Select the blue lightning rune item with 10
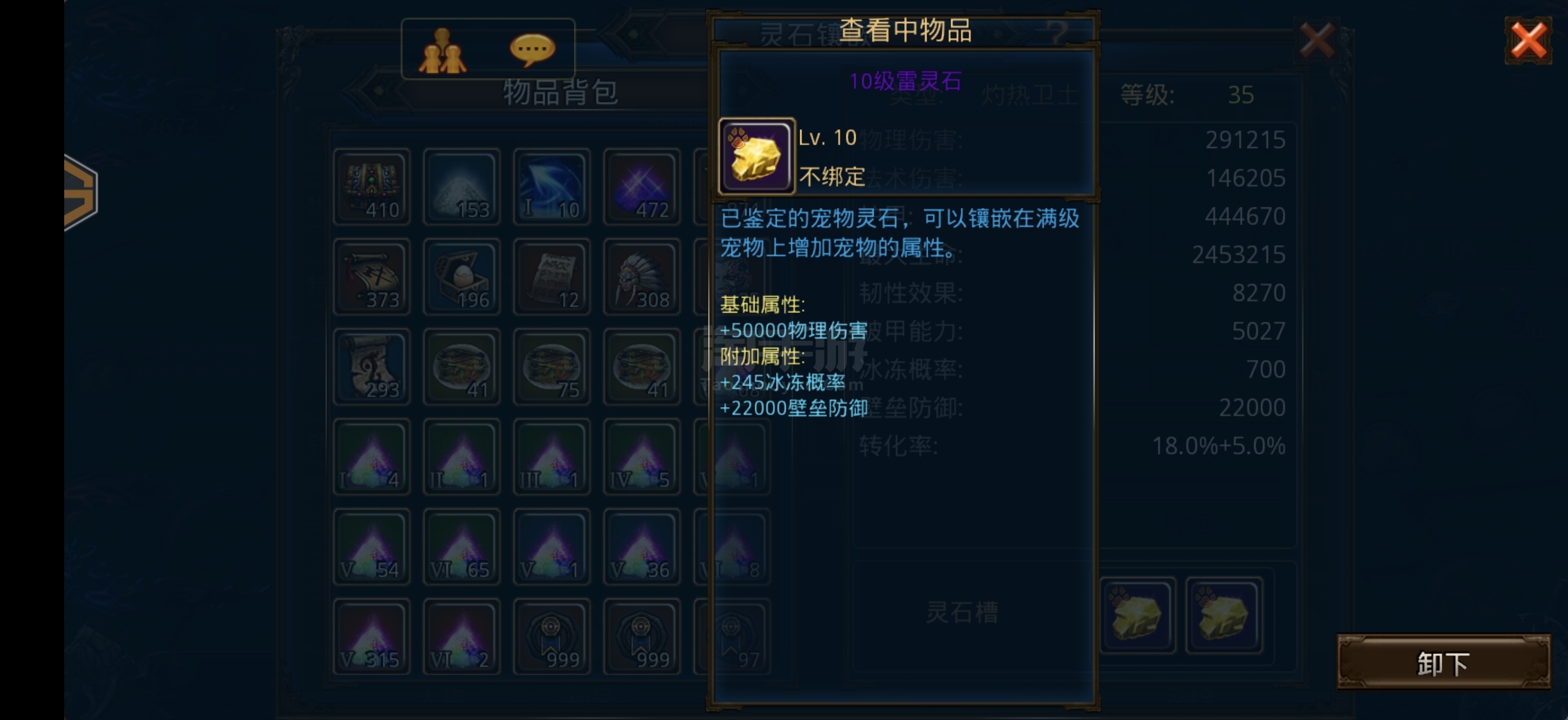 [552, 187]
